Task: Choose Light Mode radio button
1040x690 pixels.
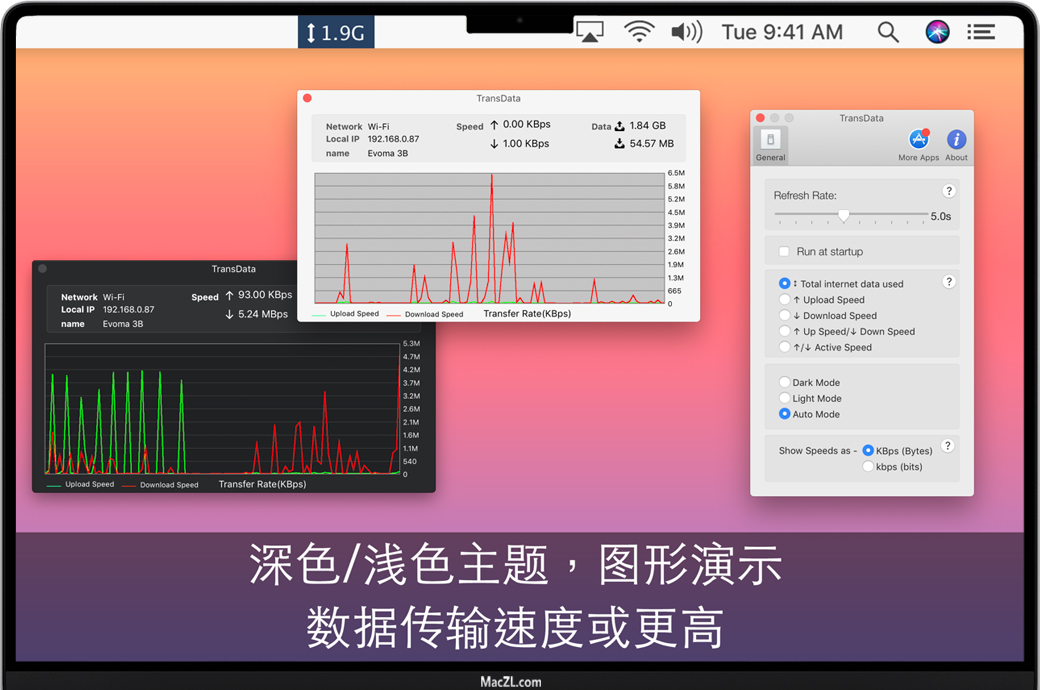Action: pyautogui.click(x=785, y=398)
